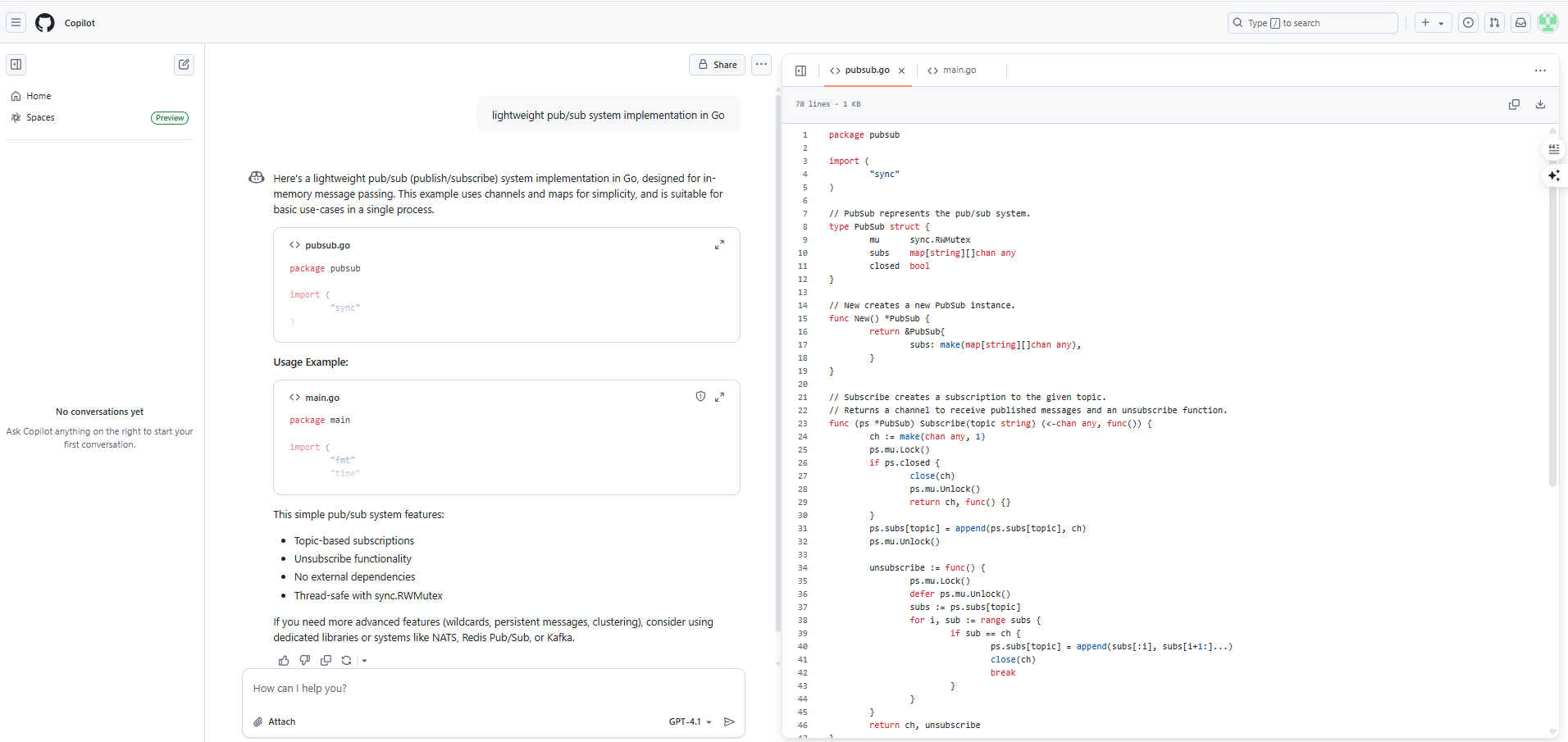Open the user avatar menu
1568x742 pixels.
[1547, 23]
